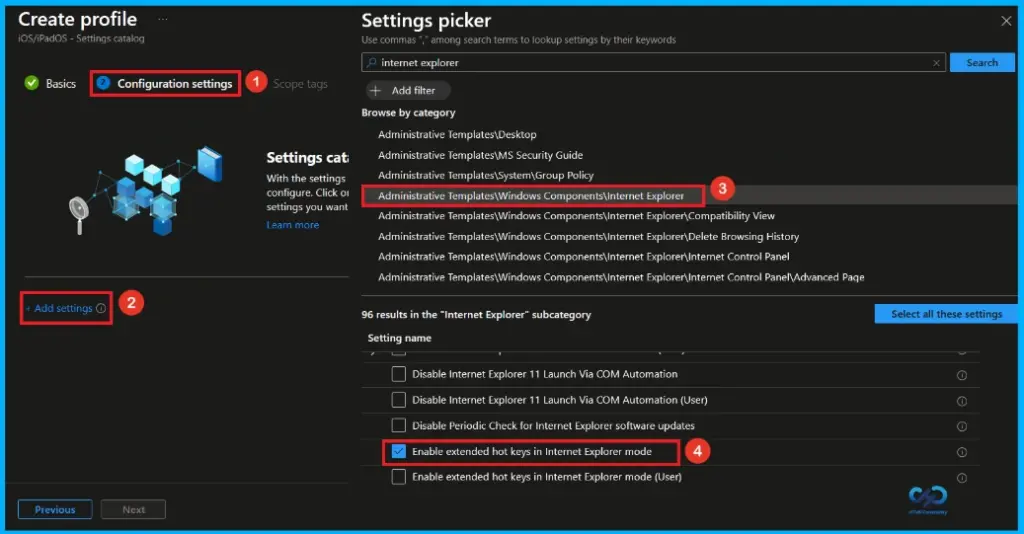The height and width of the screenshot is (534, 1024).
Task: Show info for Enable extended hot keys setting
Action: pos(961,452)
